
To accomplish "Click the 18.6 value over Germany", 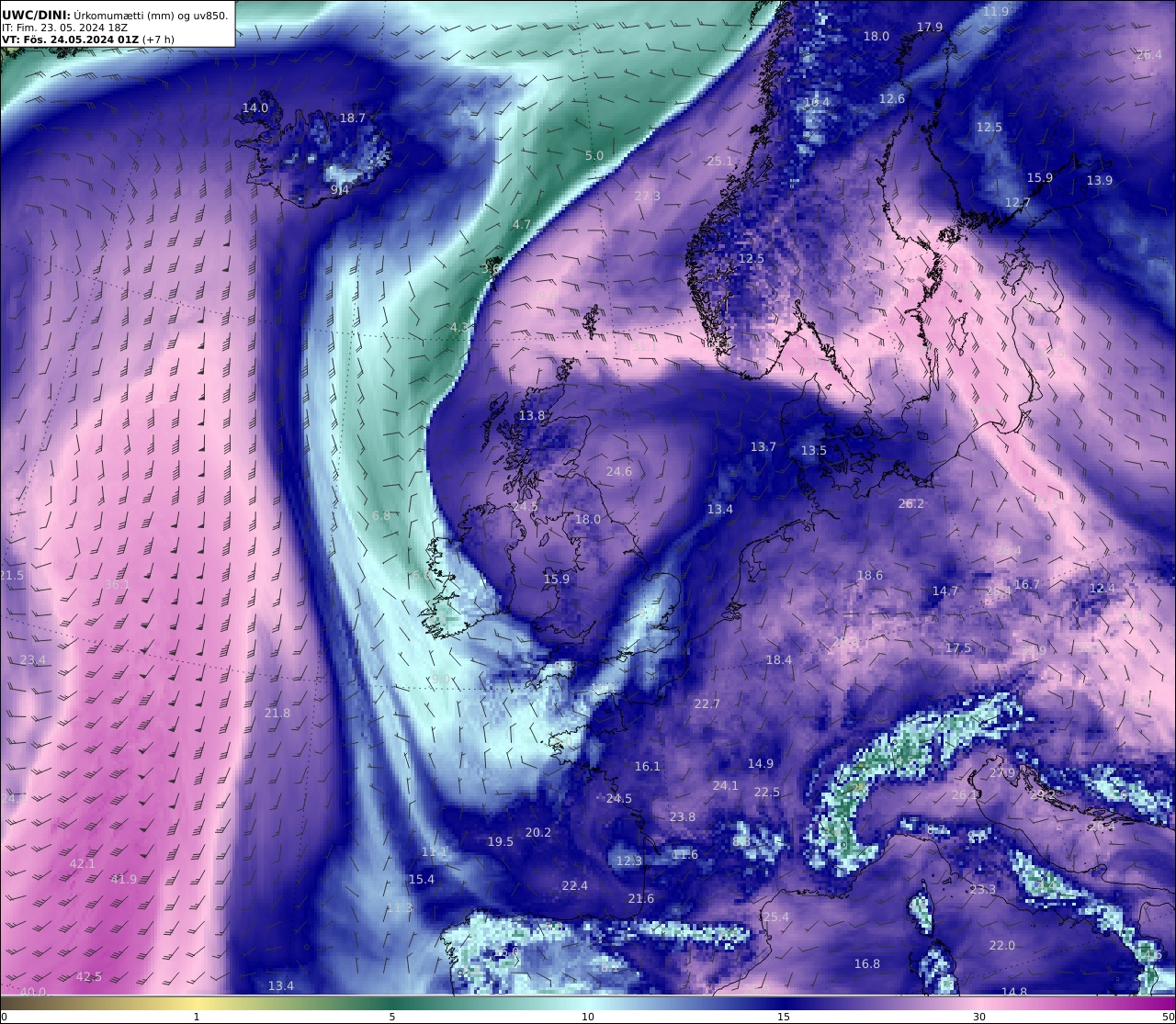I will 870,575.
